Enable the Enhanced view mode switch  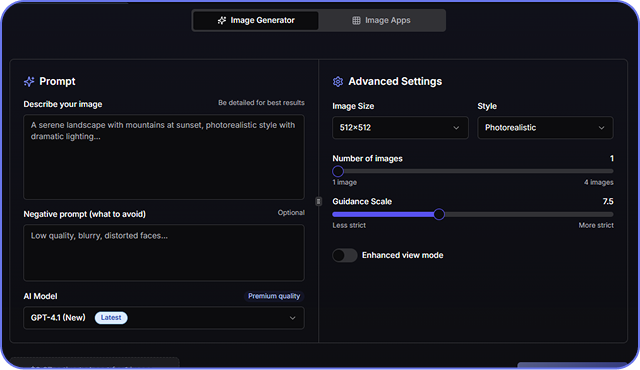point(344,255)
